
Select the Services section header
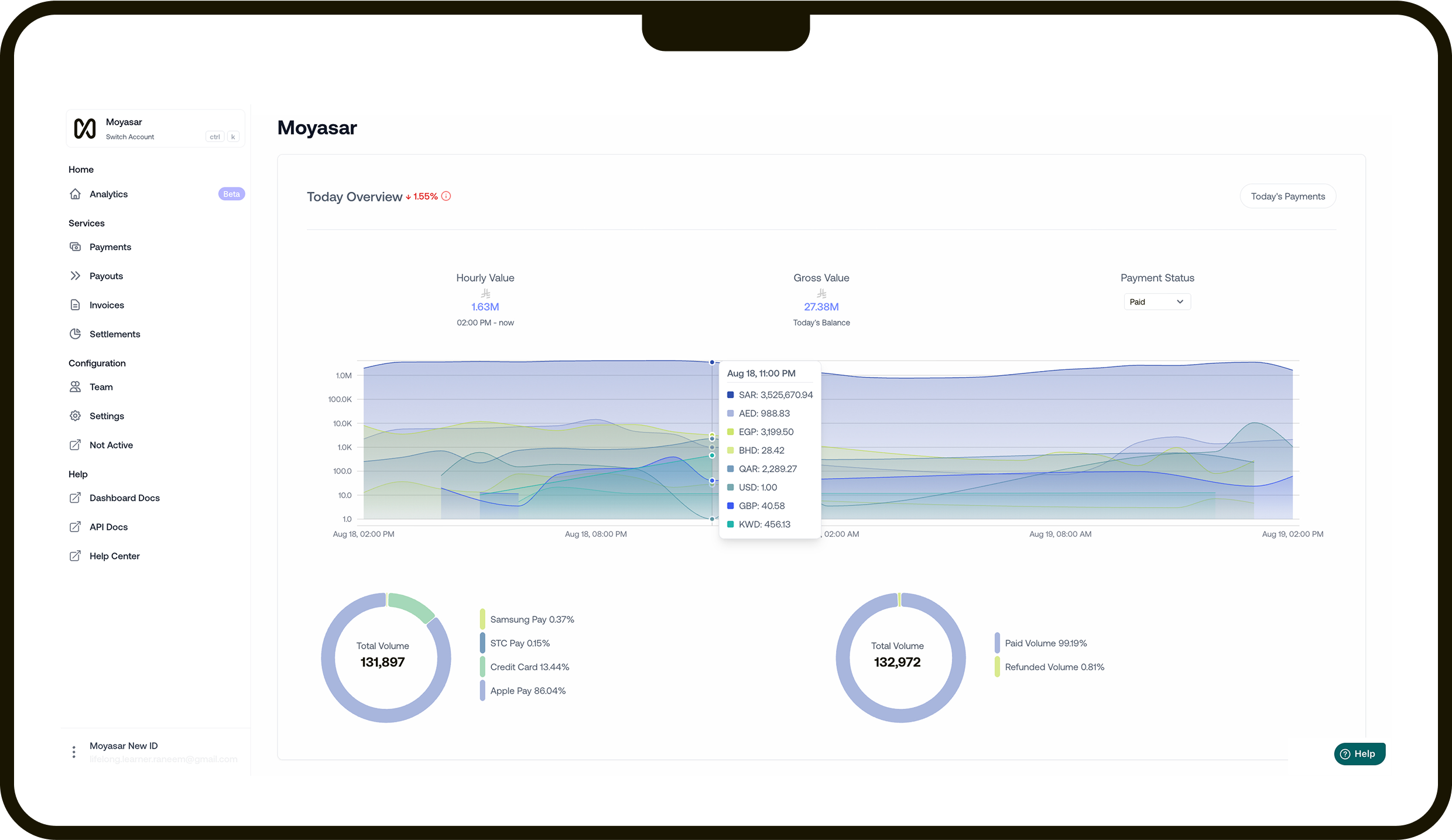[86, 222]
